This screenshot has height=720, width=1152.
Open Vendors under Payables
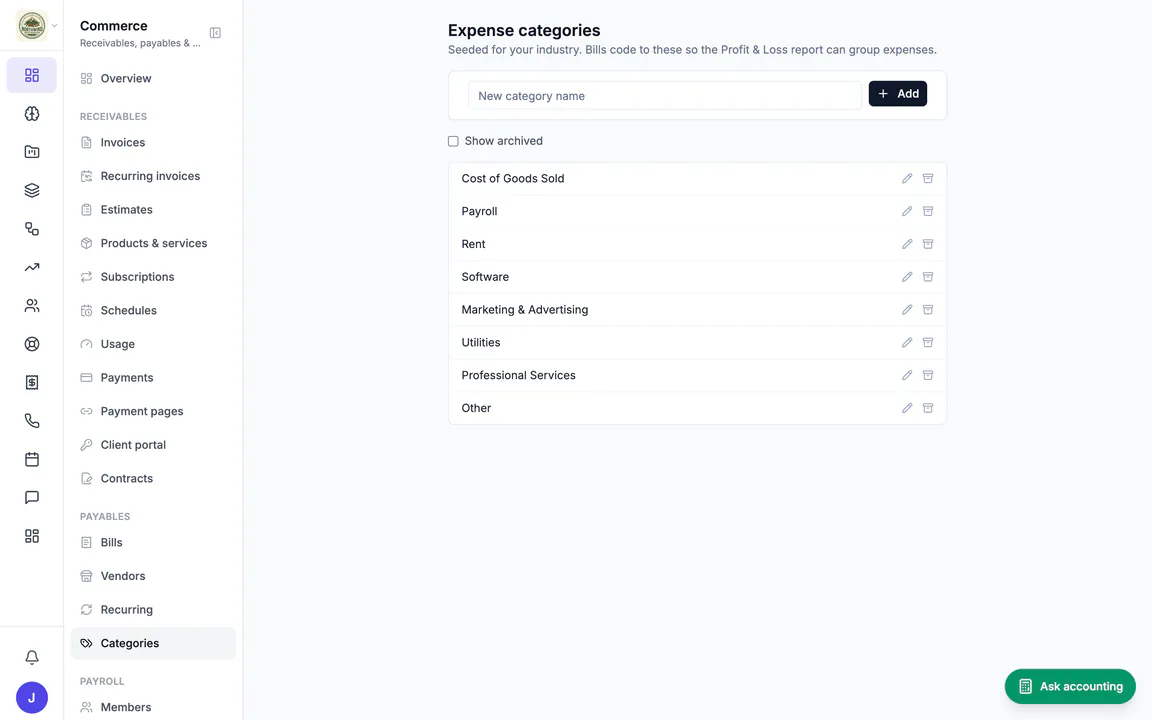click(x=153, y=576)
